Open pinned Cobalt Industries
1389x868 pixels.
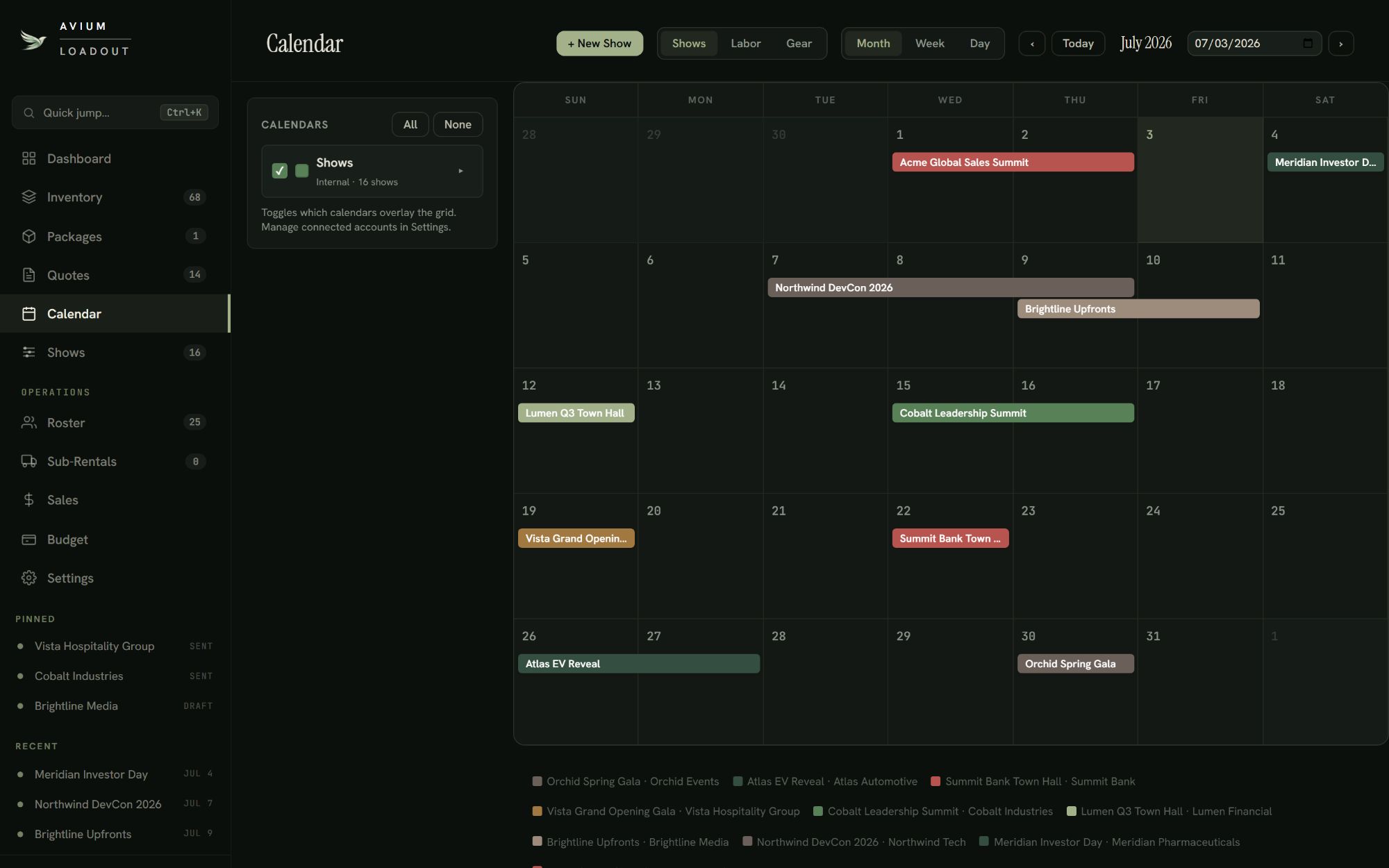click(115, 676)
